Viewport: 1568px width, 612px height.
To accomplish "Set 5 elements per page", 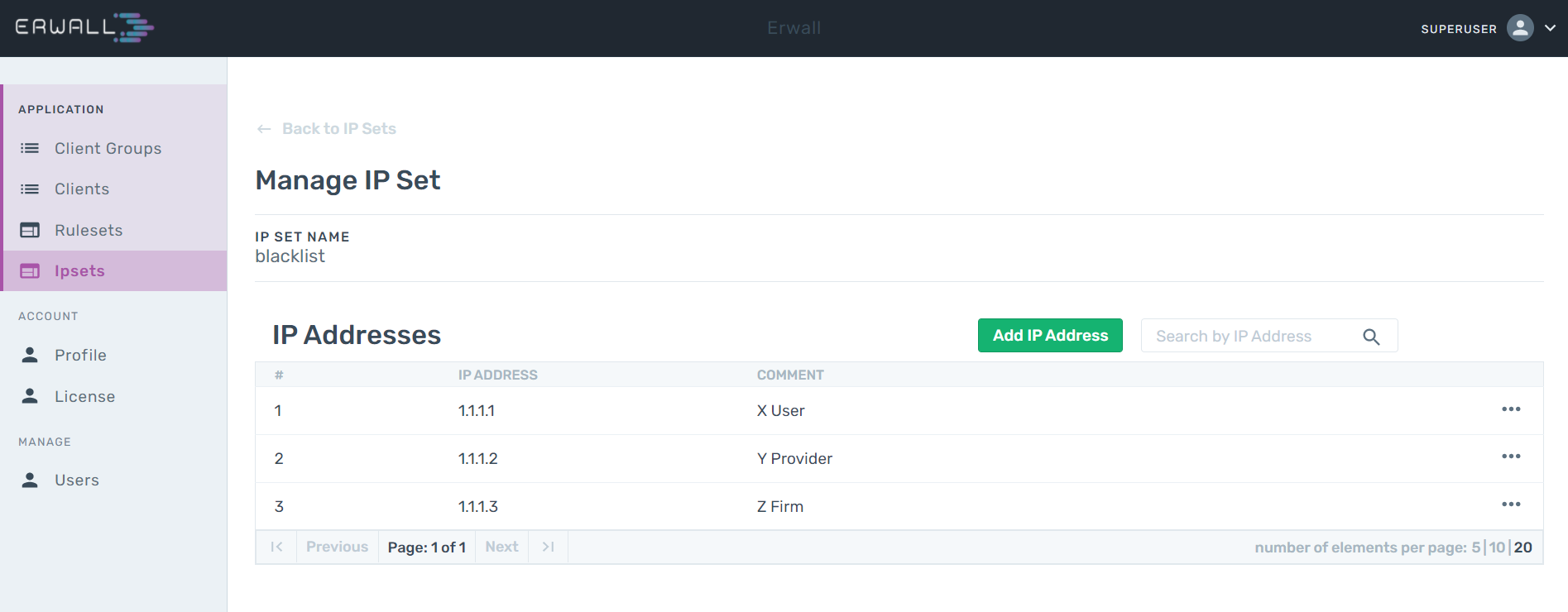I will point(1475,547).
